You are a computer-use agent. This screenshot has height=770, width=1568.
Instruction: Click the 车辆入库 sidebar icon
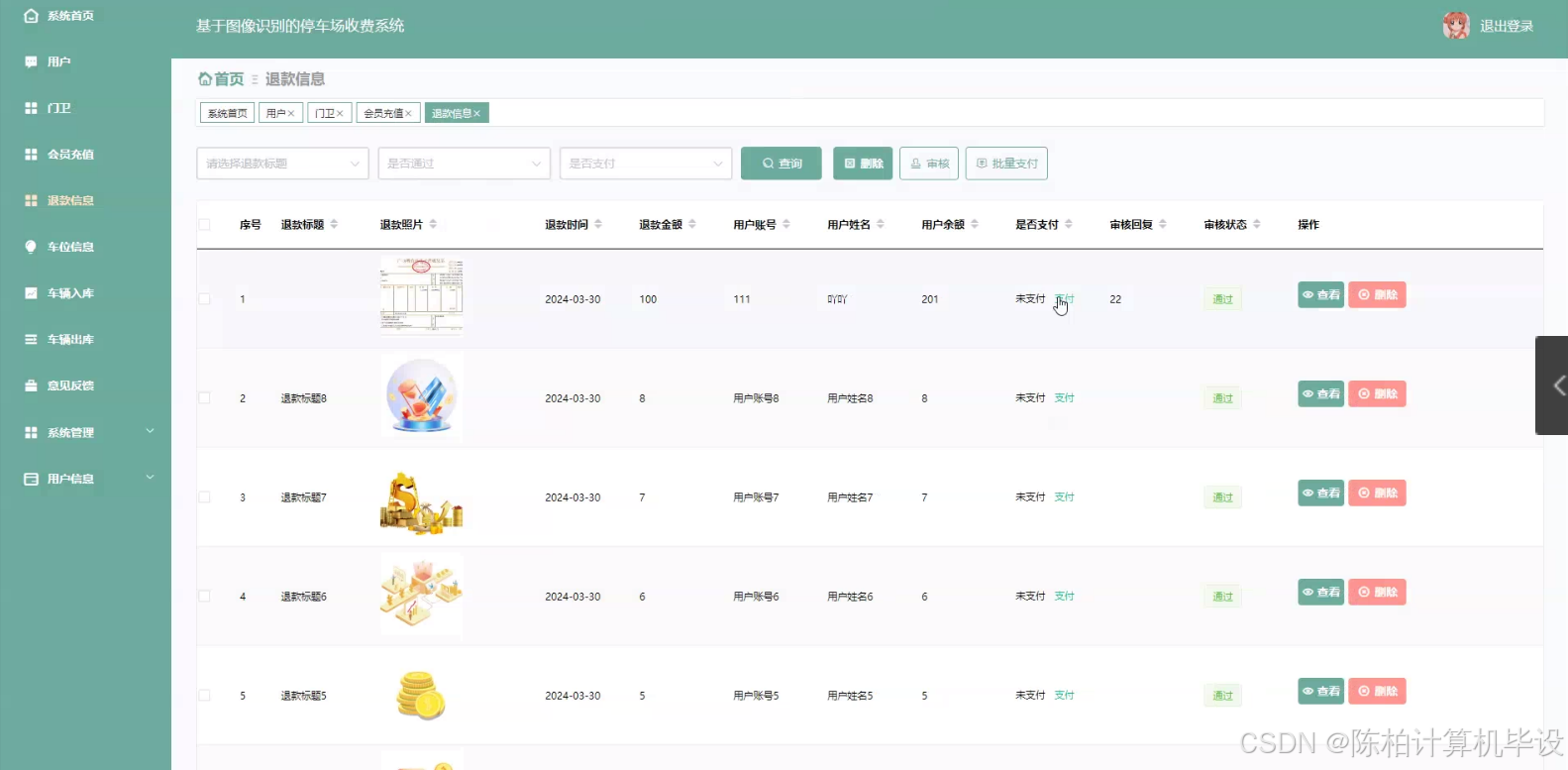pyautogui.click(x=31, y=293)
